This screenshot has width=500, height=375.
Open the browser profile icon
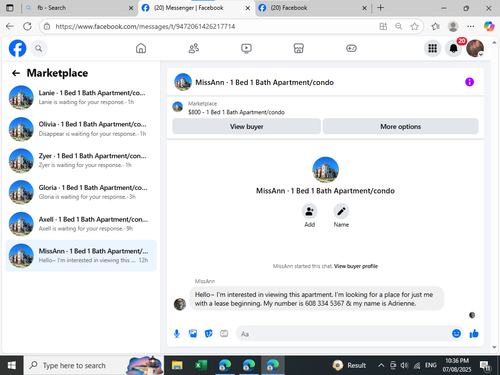coord(453,26)
